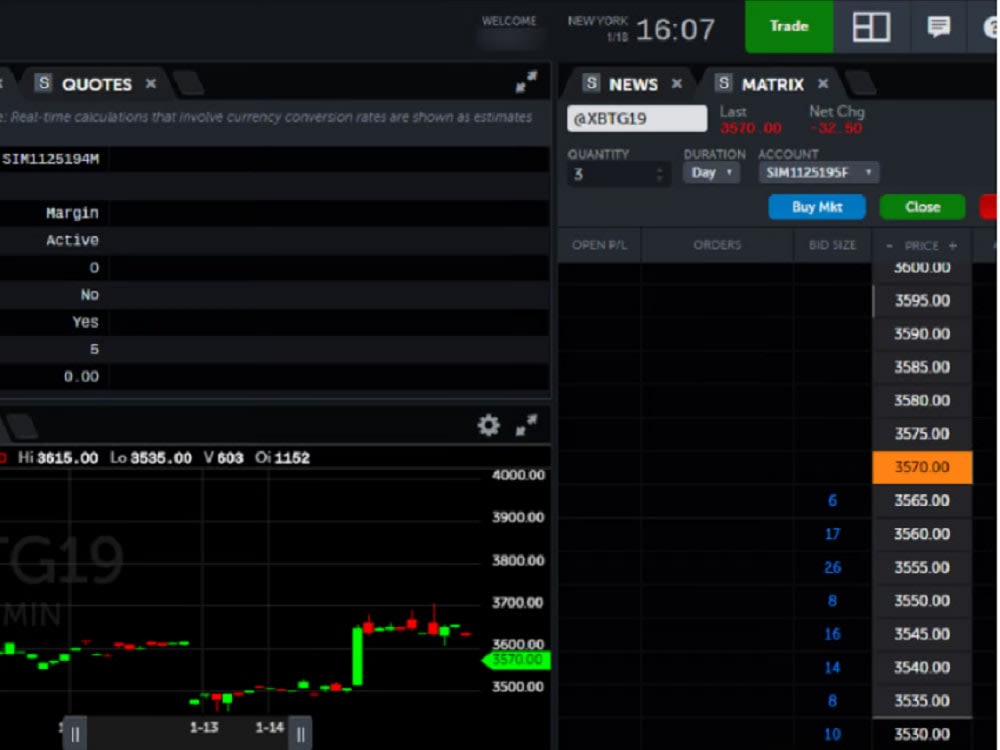Screen dimensions: 1000x750
Task: Click the Margin value in quotes panel
Action: (x=72, y=213)
